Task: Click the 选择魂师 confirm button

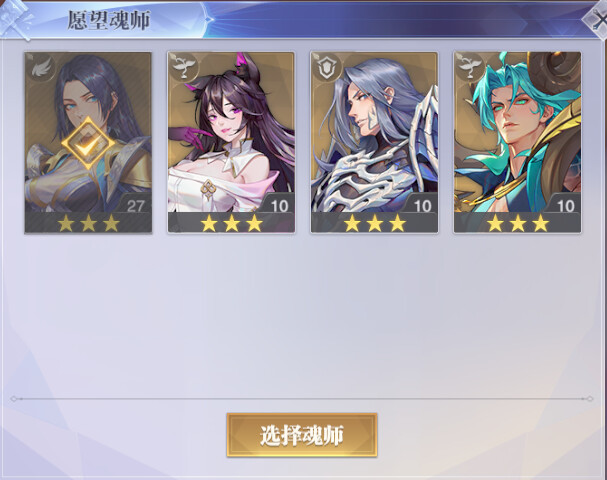Action: (x=302, y=435)
